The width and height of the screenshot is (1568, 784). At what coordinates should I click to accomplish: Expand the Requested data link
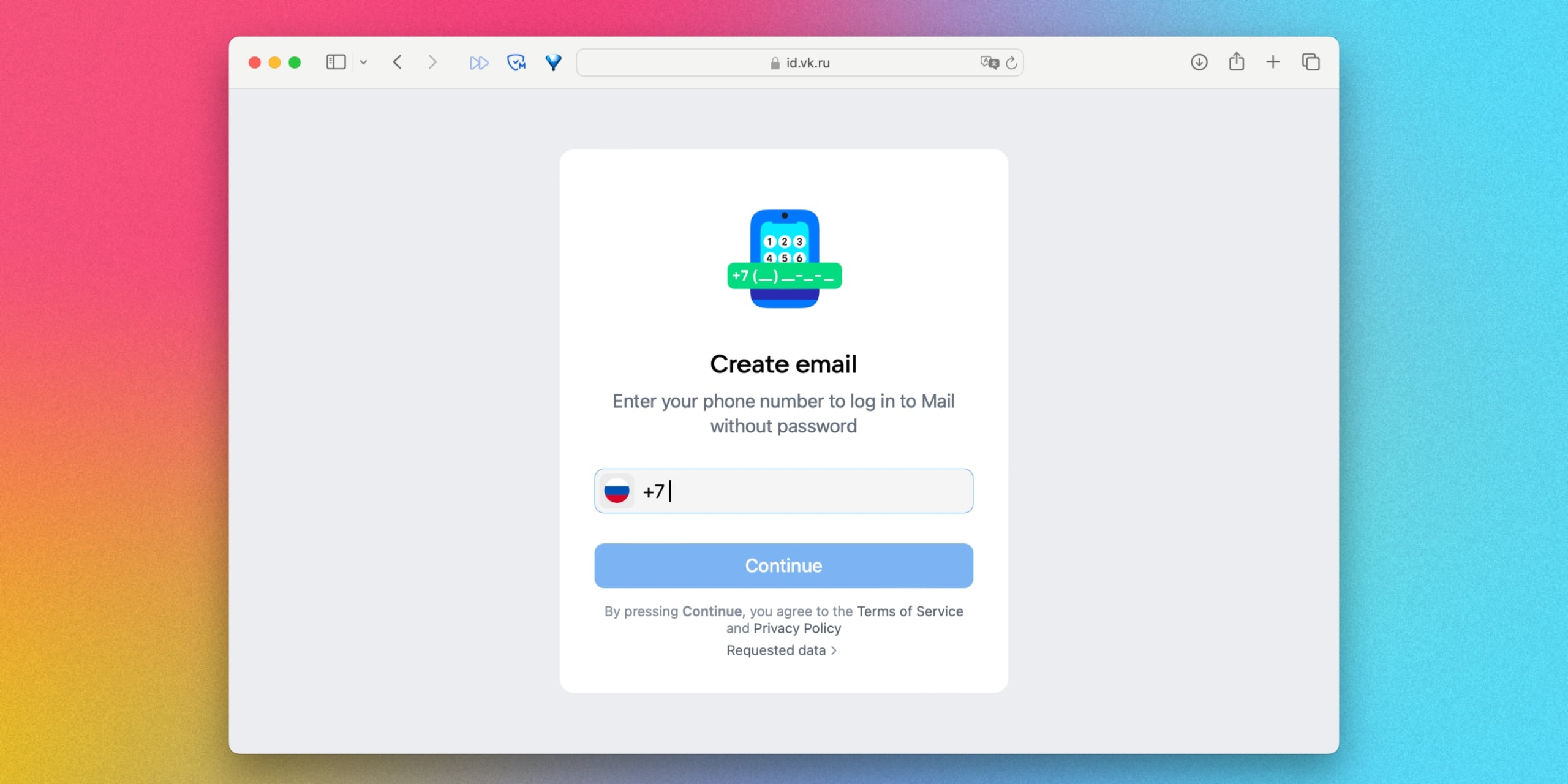coord(781,650)
